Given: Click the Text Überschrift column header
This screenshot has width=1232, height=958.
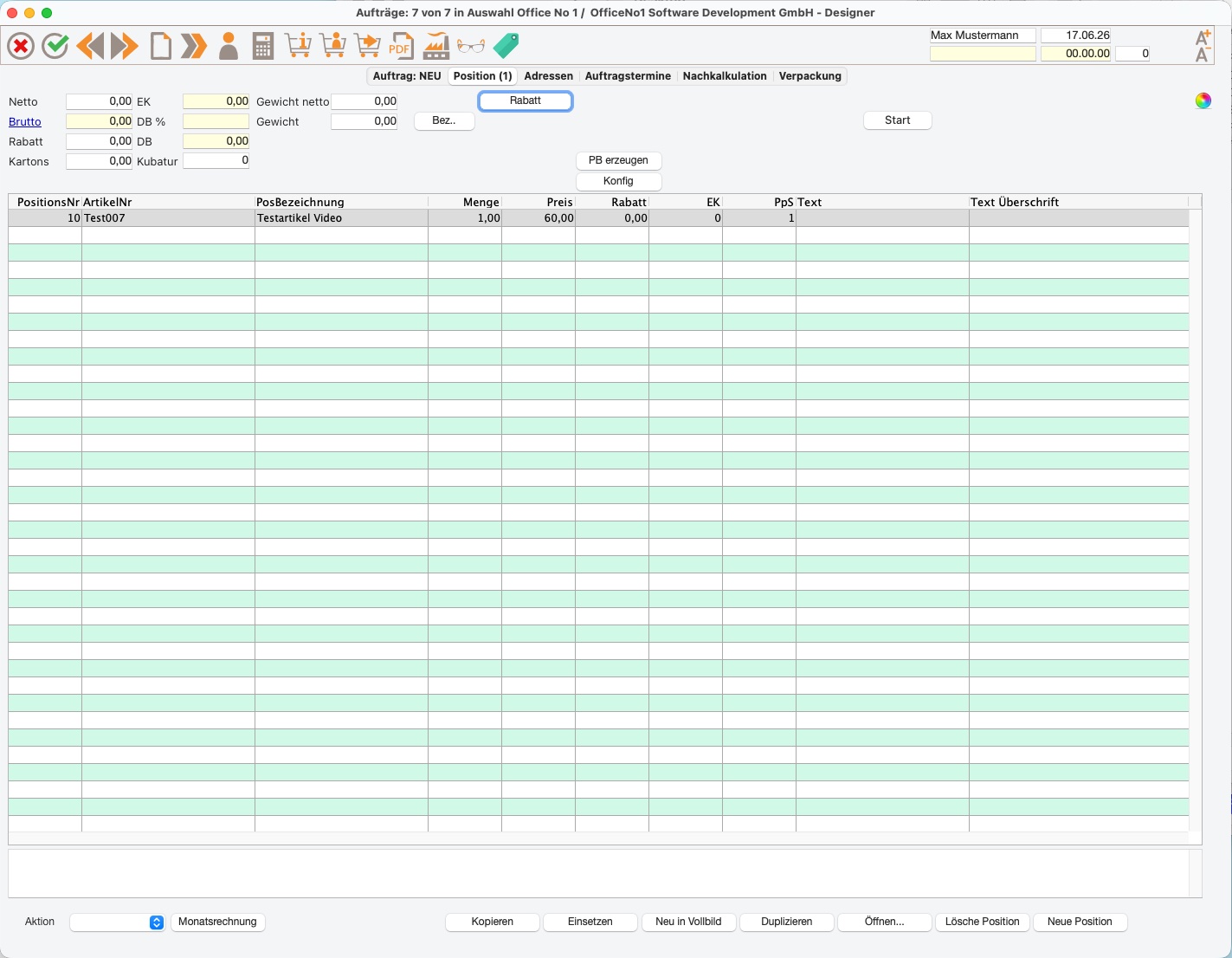Looking at the screenshot, I should coord(1079,203).
